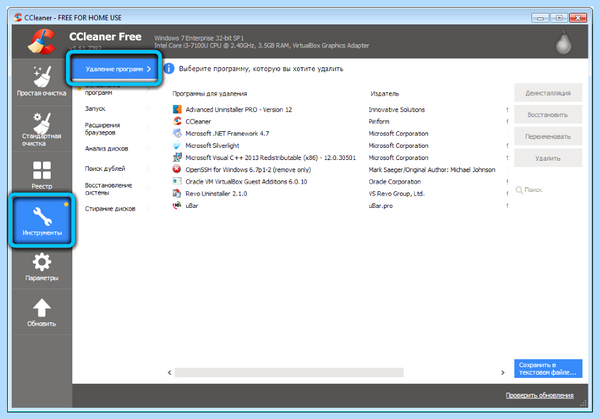Click Восстановить button

548,115
